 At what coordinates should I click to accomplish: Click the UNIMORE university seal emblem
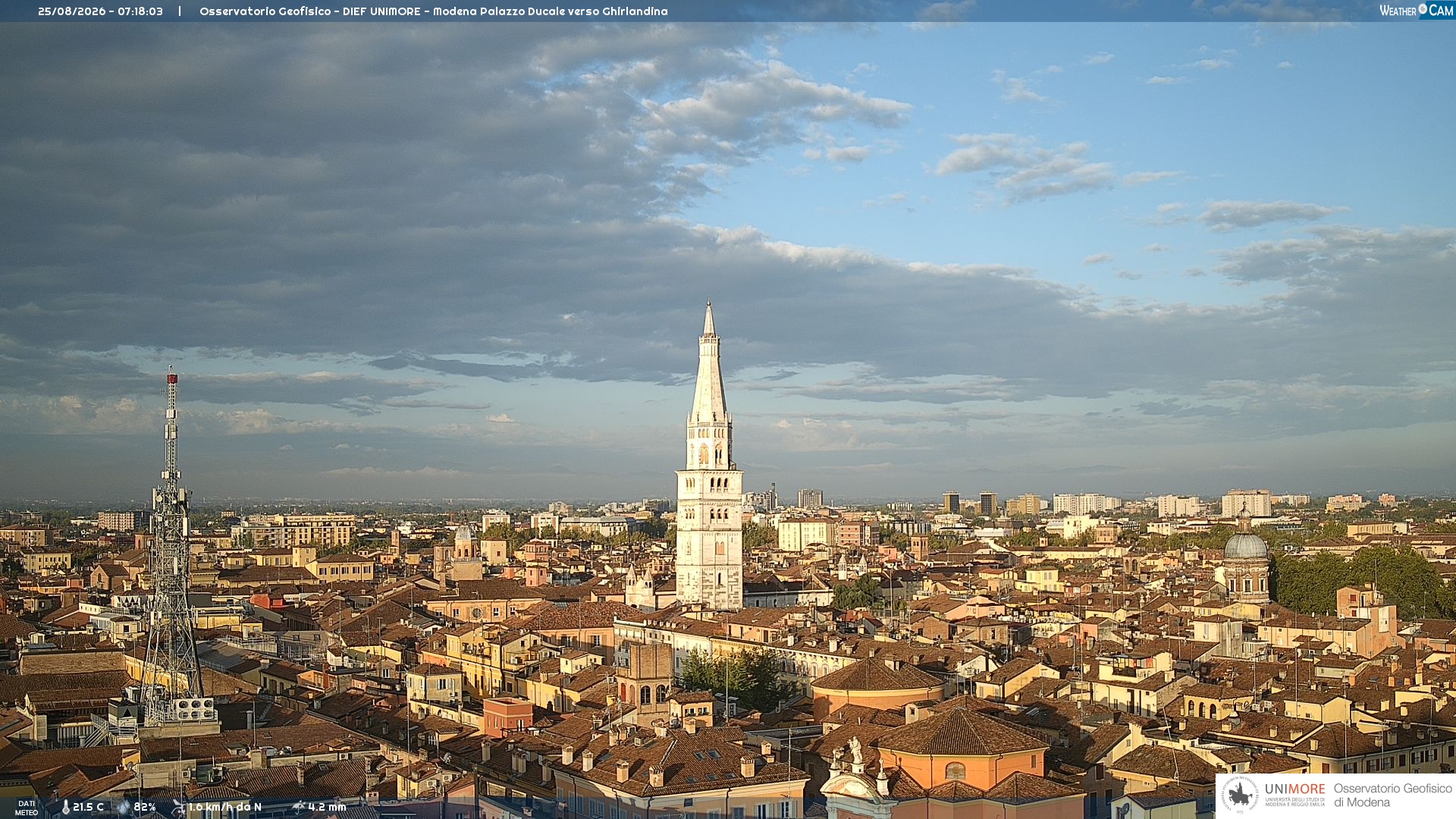point(1241,795)
